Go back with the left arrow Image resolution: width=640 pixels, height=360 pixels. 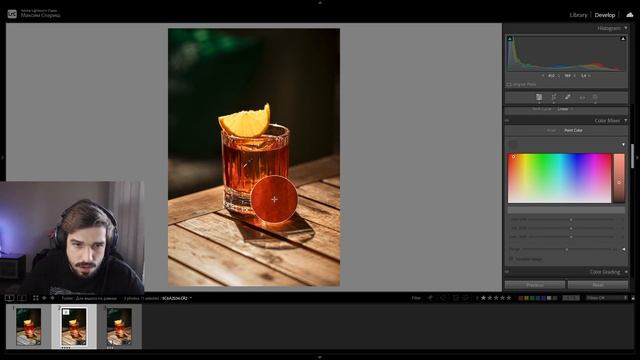[x=44, y=298]
